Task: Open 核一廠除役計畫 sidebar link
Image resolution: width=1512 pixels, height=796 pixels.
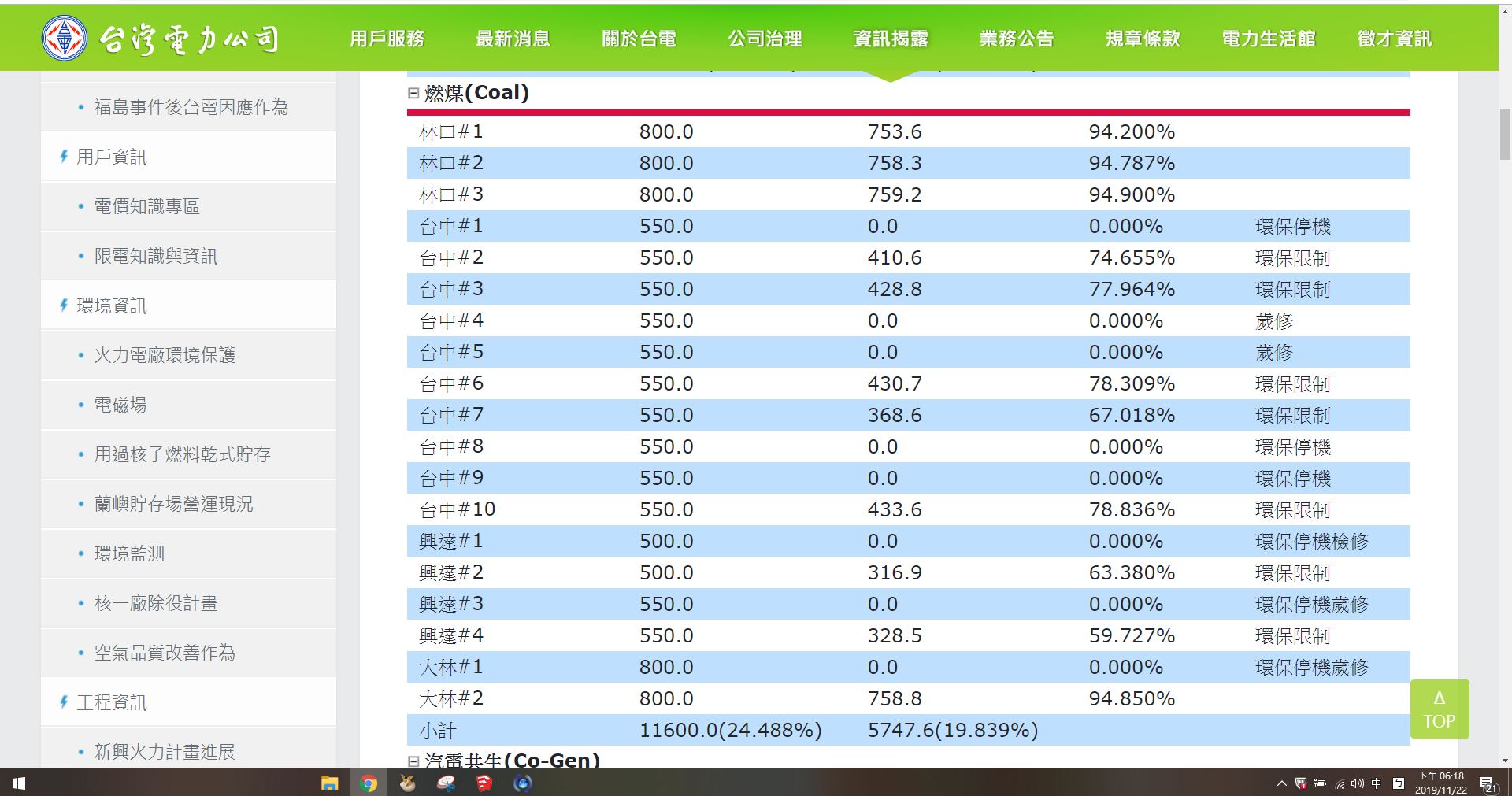Action: coord(156,603)
